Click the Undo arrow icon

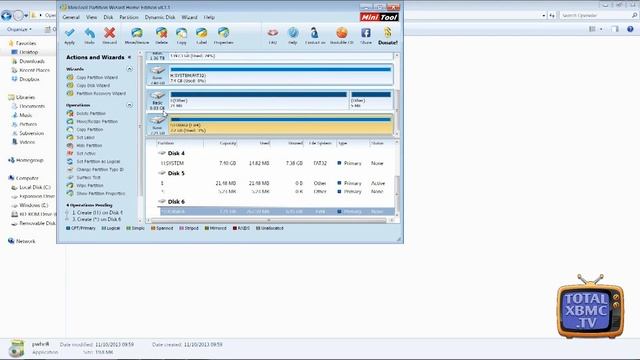(x=89, y=33)
